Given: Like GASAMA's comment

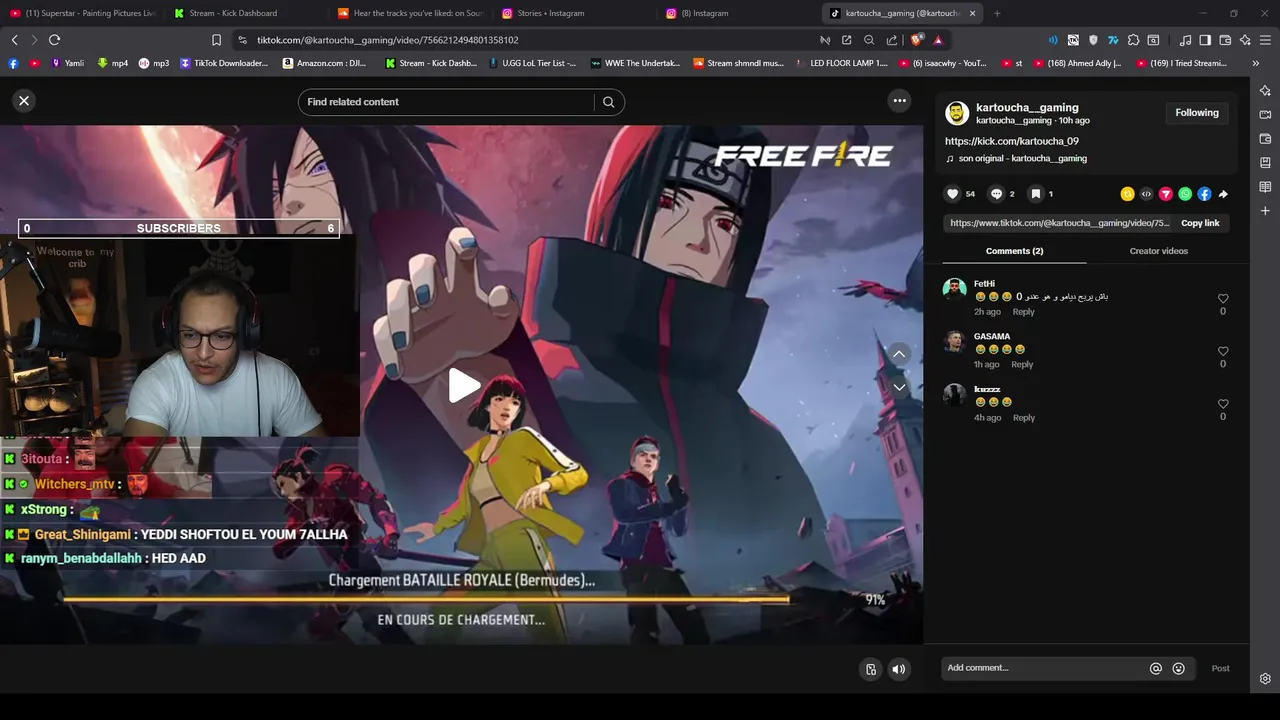Looking at the screenshot, I should click(1223, 352).
